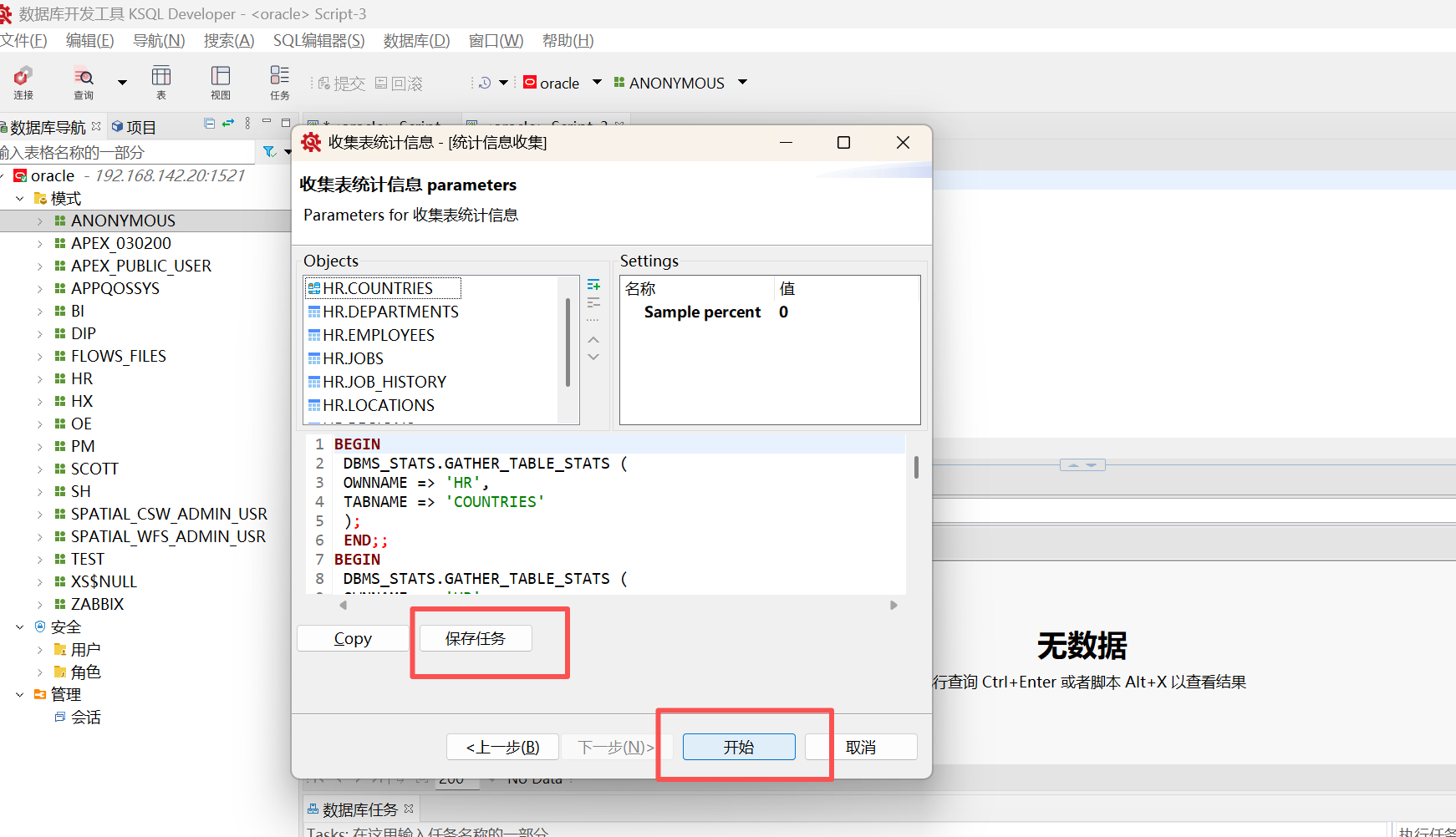This screenshot has width=1456, height=837.
Task: Select HR.EMPLOYEES in the Objects list
Action: 379,335
